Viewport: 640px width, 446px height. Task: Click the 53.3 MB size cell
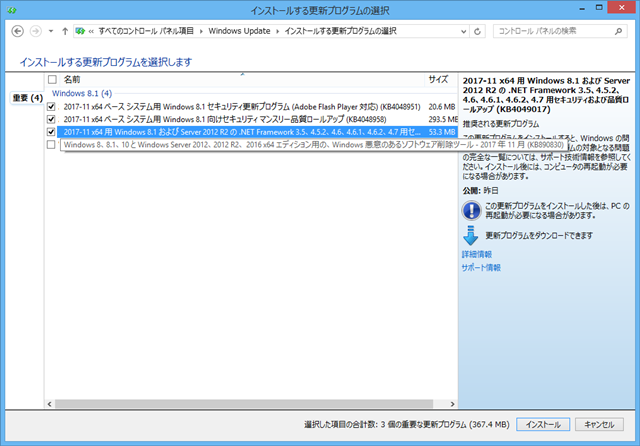(442, 132)
